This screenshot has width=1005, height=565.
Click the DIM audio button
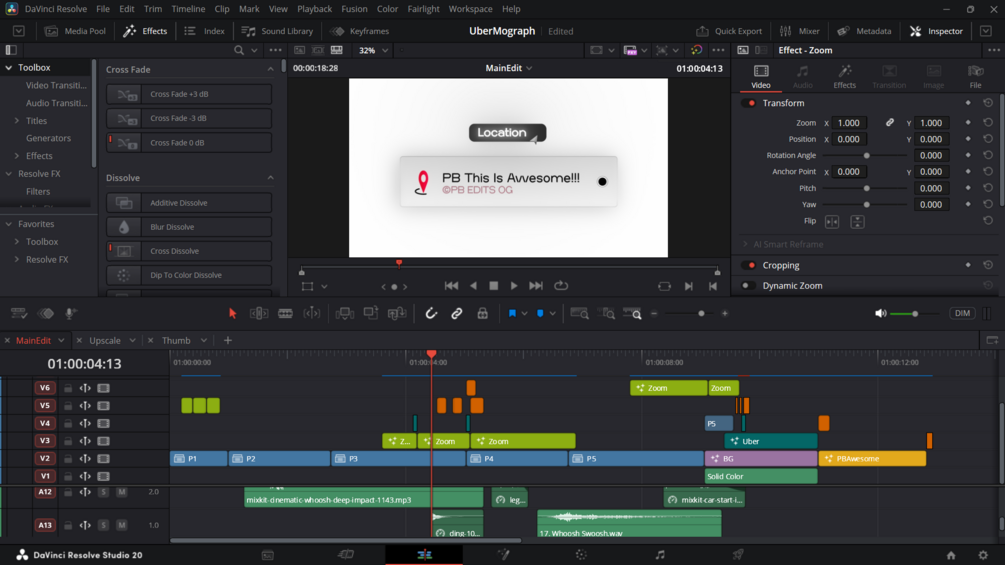tap(962, 313)
